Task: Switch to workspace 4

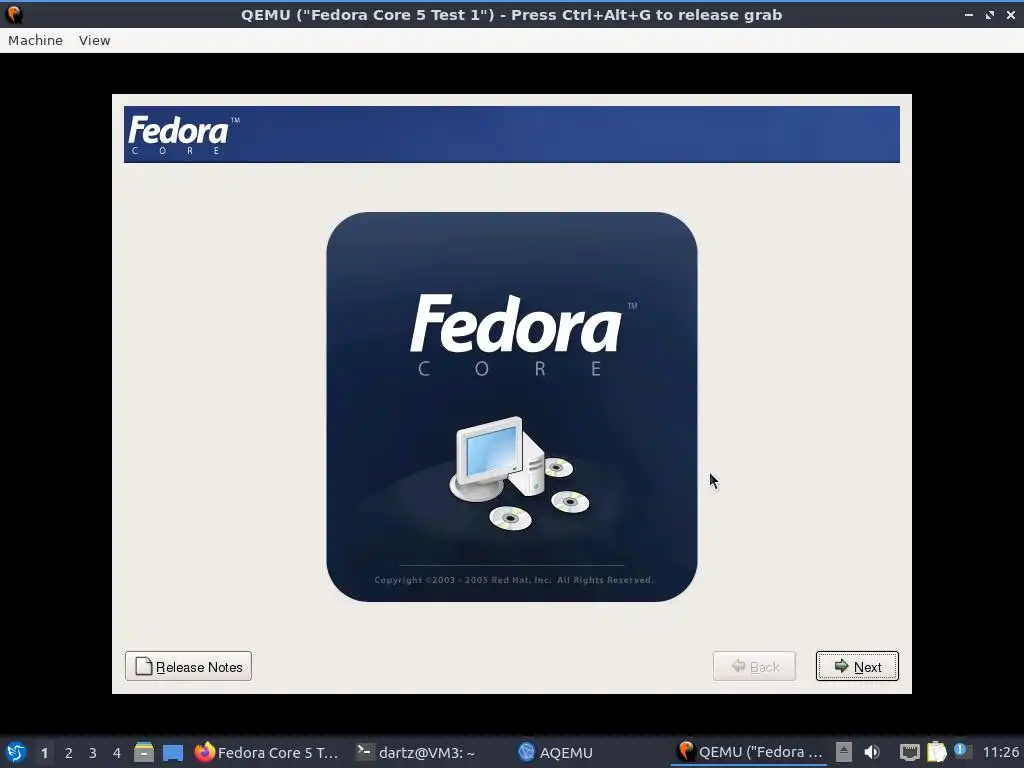Action: tap(117, 753)
